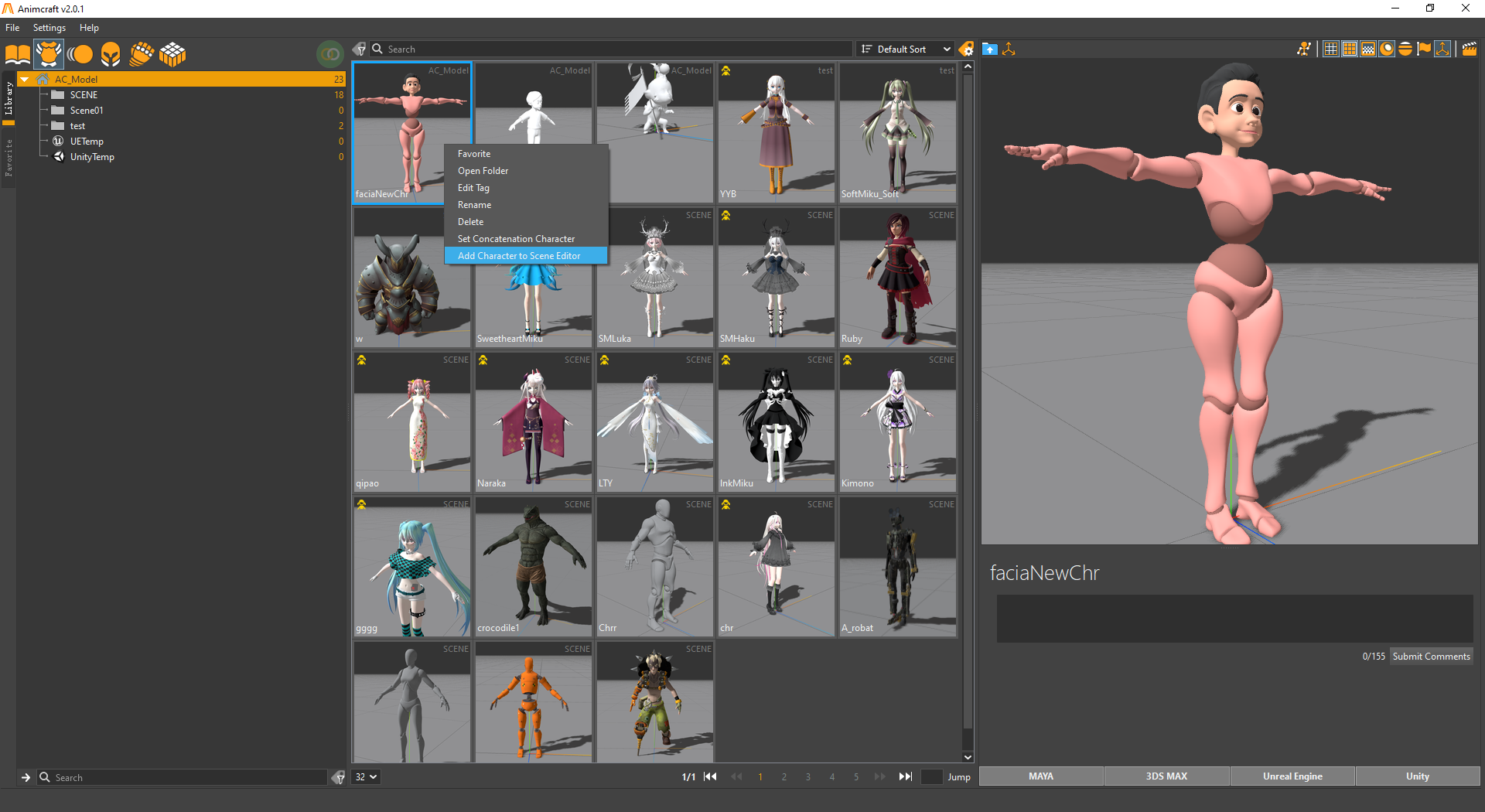
Task: Click the arrow icon left of bottom search
Action: click(x=26, y=777)
